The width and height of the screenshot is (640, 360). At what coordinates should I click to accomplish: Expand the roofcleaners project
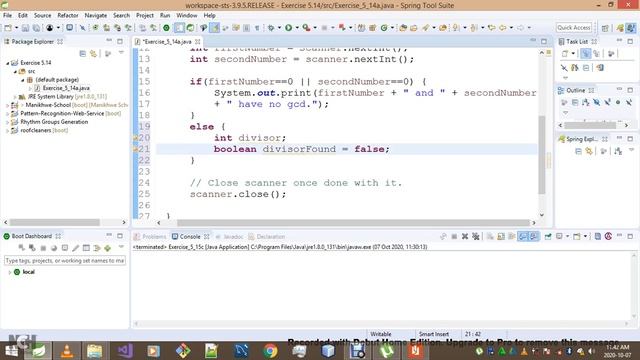pyautogui.click(x=8, y=131)
